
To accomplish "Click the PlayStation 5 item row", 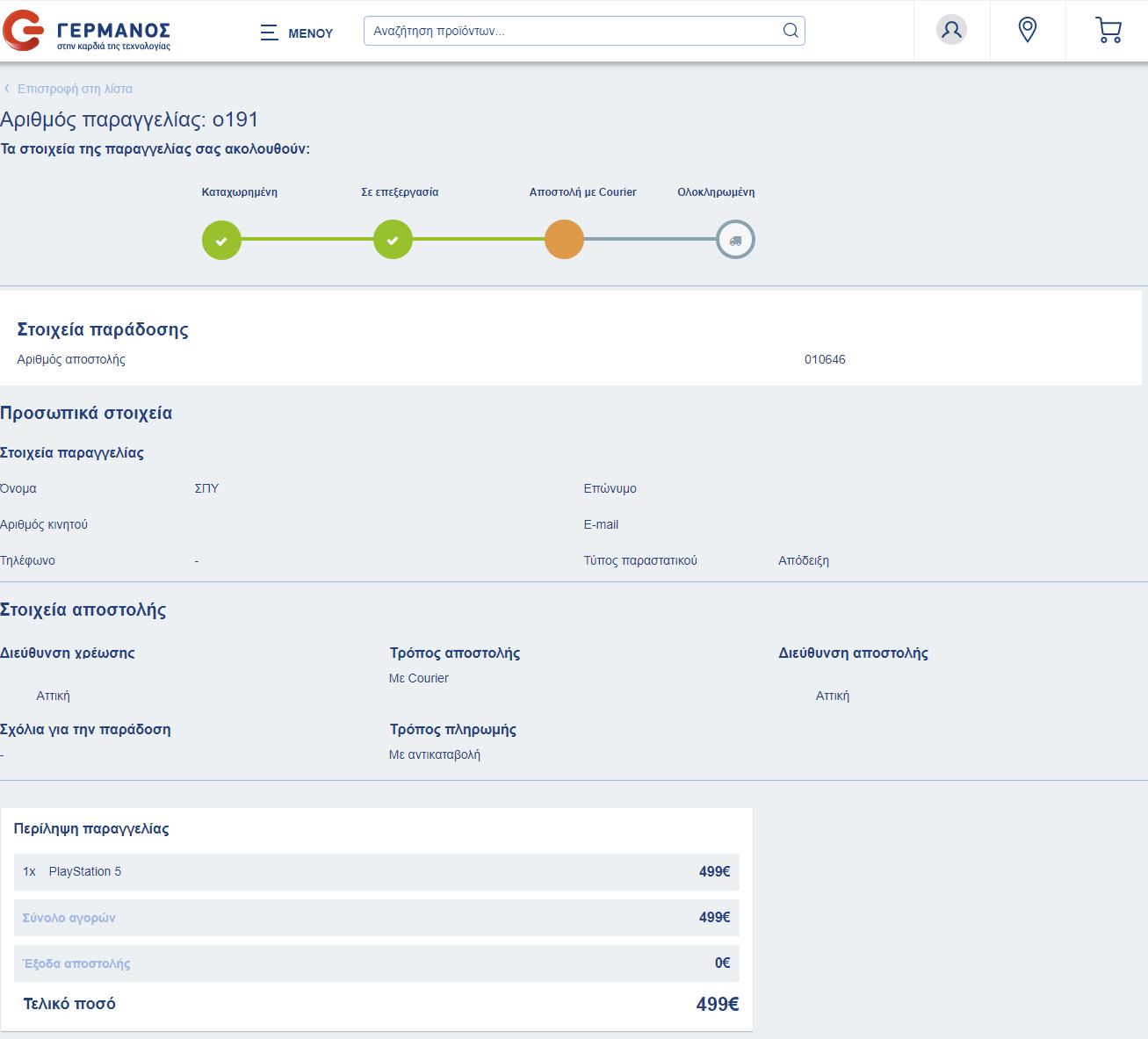I will tap(377, 871).
